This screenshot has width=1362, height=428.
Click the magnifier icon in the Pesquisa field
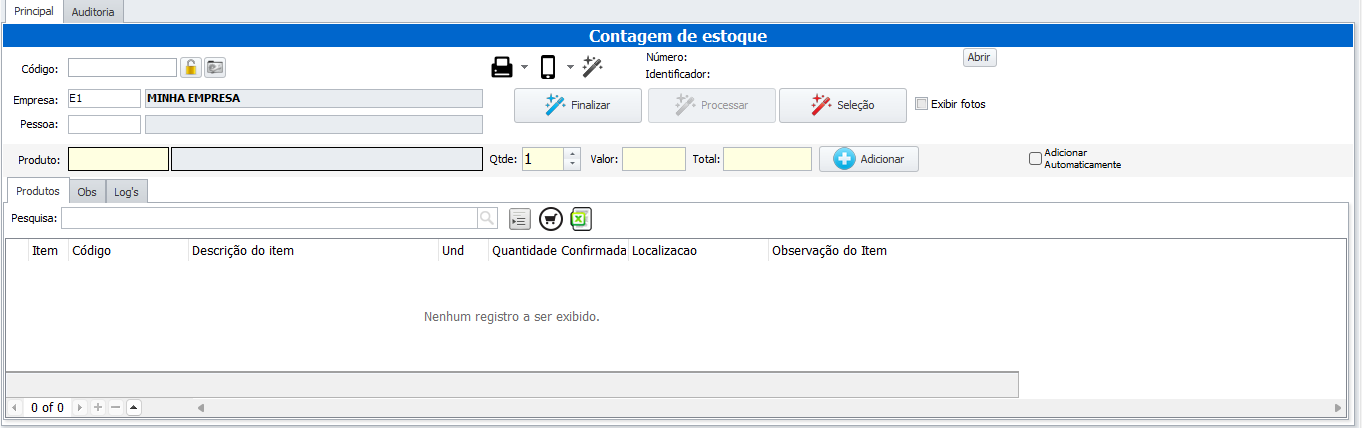[487, 218]
